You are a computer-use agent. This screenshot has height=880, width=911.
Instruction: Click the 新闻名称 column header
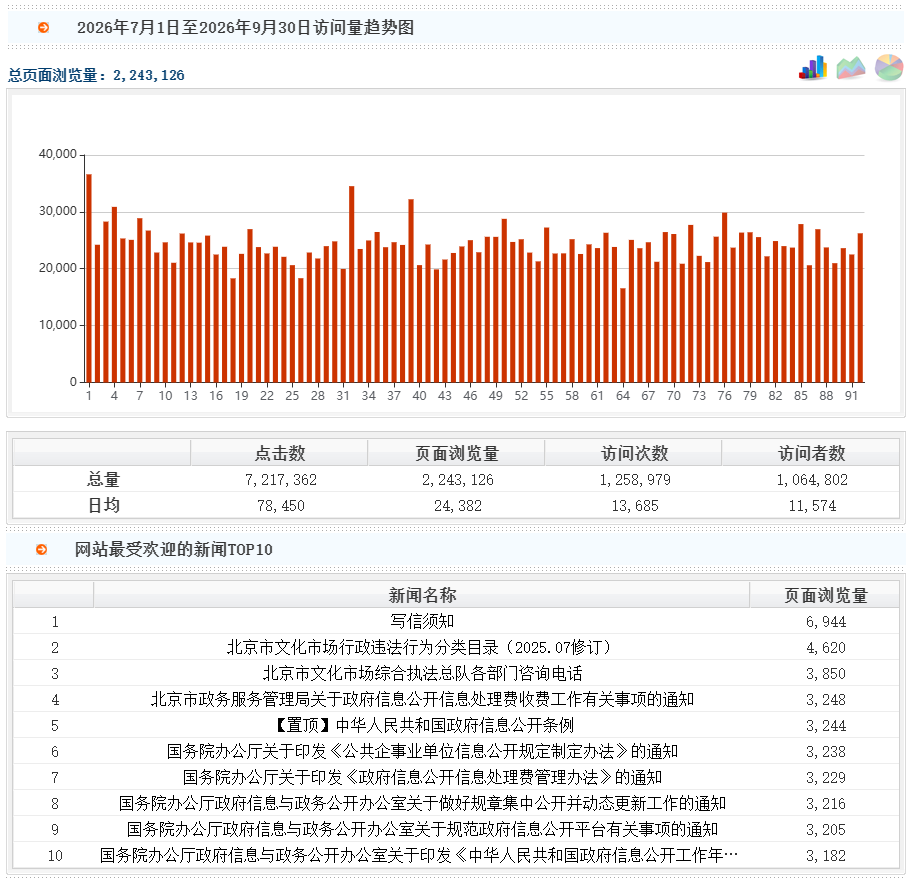(422, 595)
